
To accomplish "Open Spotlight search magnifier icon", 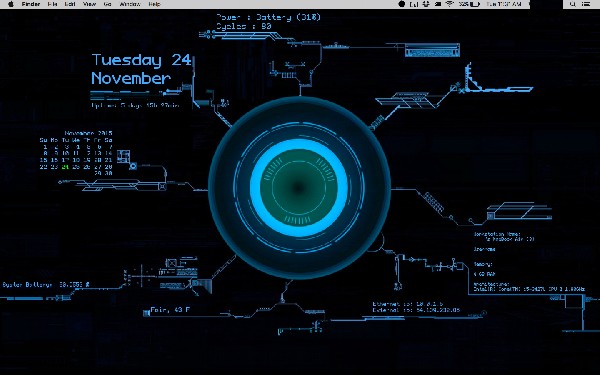I will pos(572,4).
